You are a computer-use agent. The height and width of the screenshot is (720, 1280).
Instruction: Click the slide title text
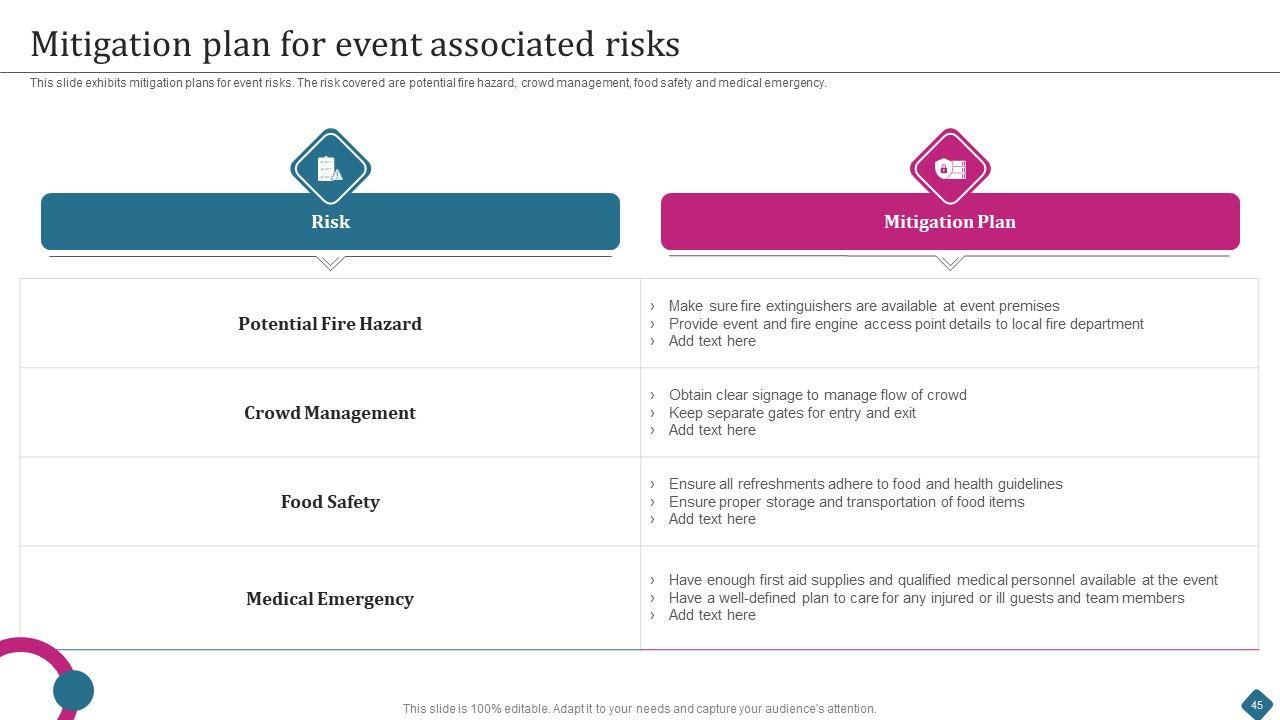(355, 45)
